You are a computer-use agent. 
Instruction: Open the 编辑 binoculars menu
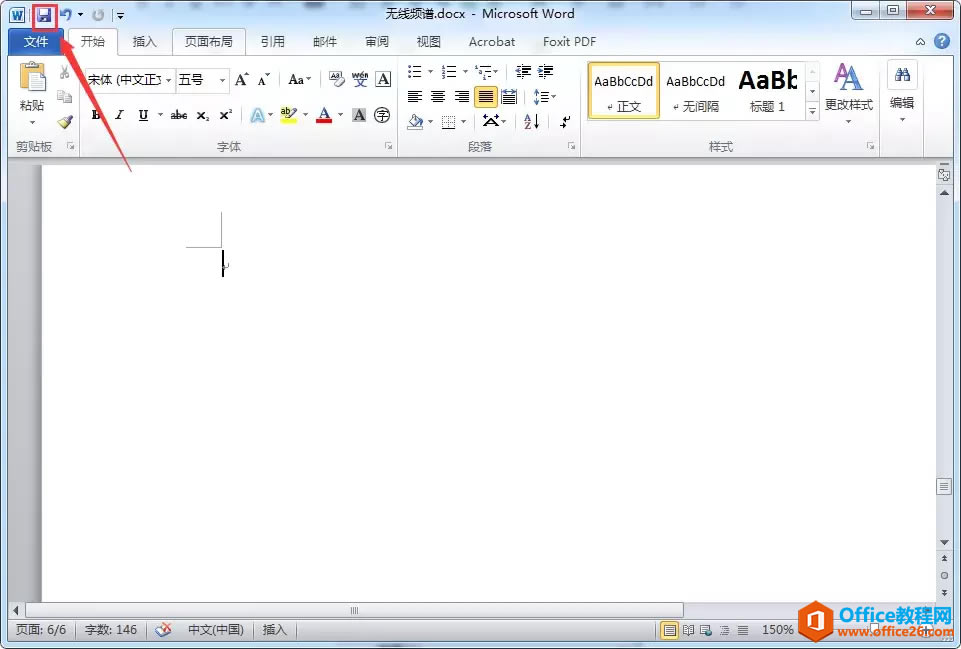[902, 92]
